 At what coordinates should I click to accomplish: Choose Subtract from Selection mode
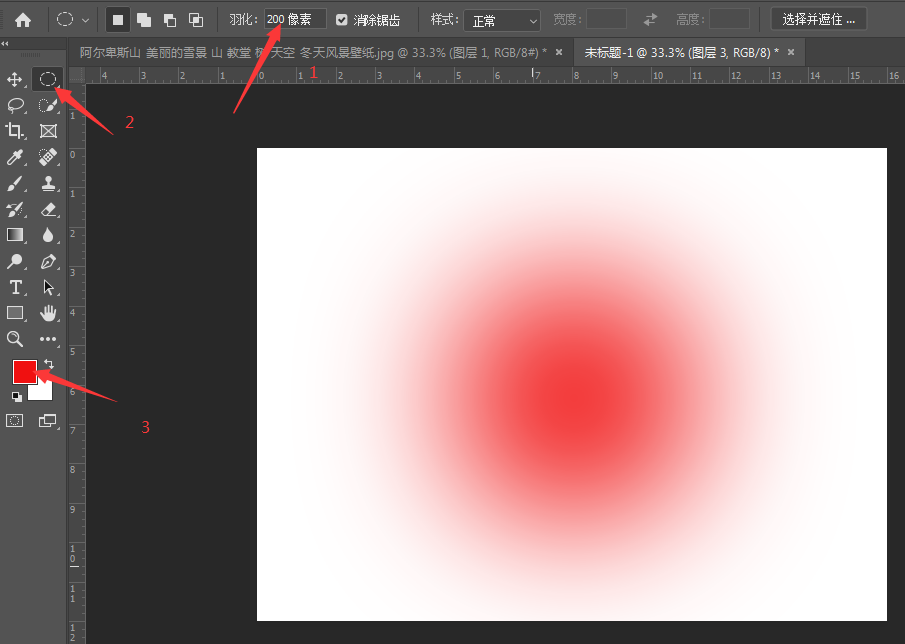pos(170,20)
